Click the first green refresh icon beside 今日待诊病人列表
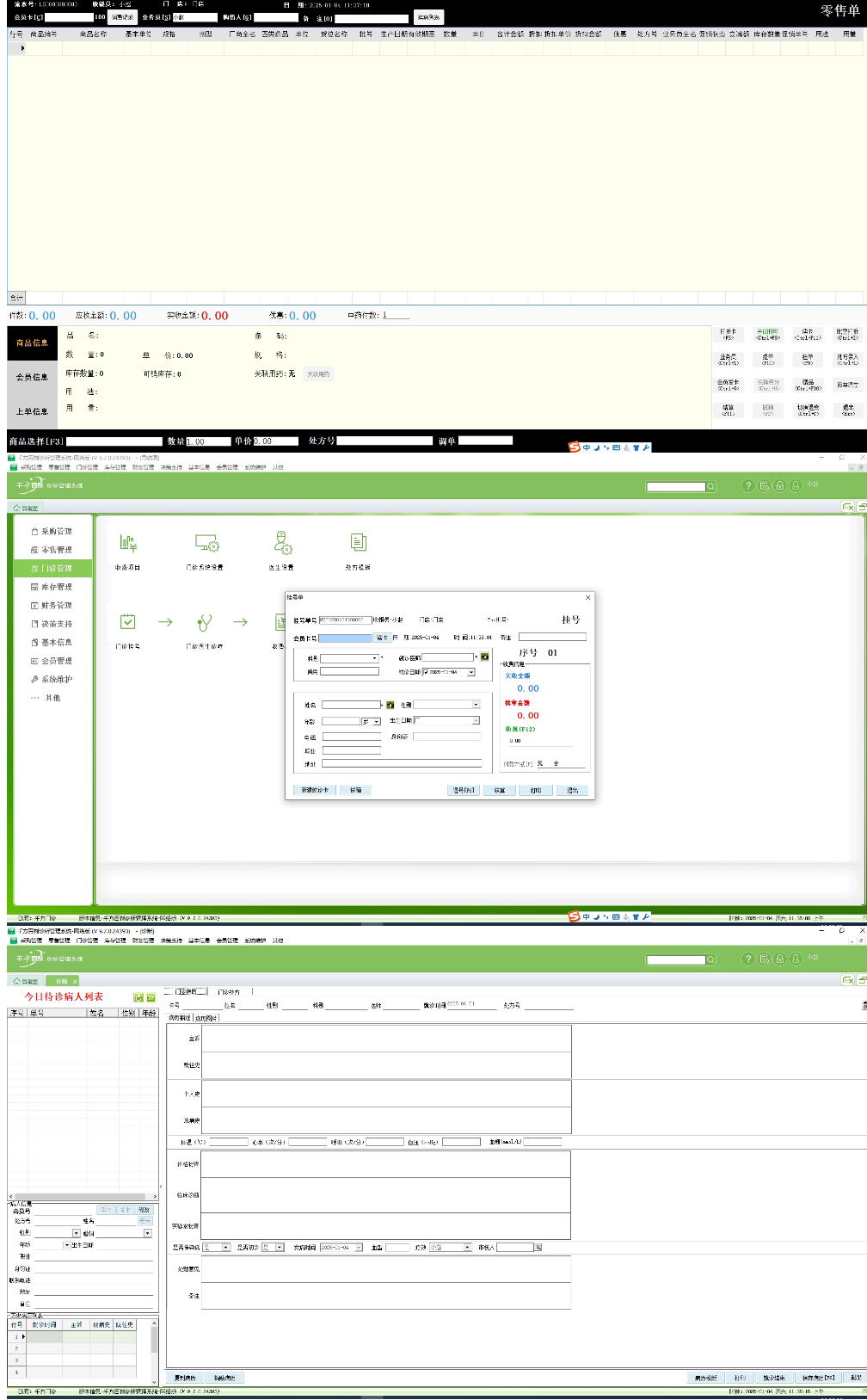This screenshot has height=1400, width=867. point(138,997)
